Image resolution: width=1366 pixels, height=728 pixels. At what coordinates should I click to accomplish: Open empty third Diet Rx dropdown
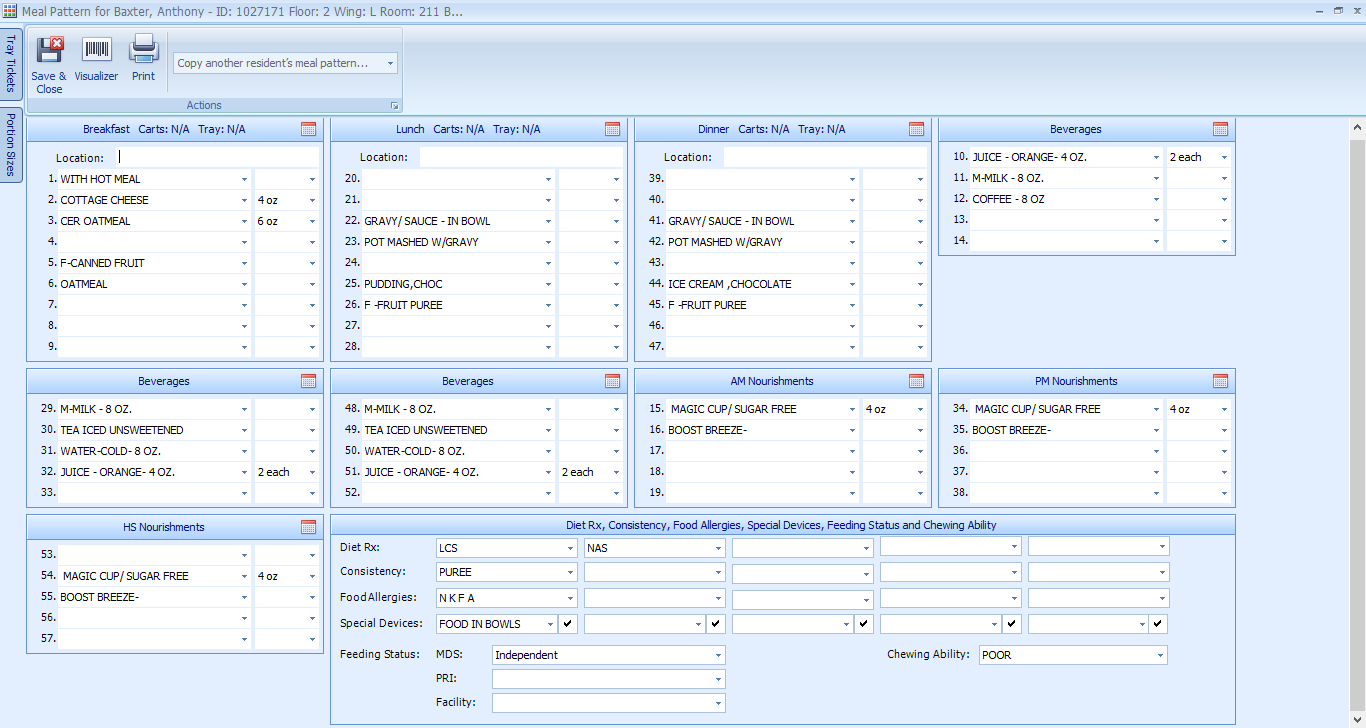click(x=866, y=548)
